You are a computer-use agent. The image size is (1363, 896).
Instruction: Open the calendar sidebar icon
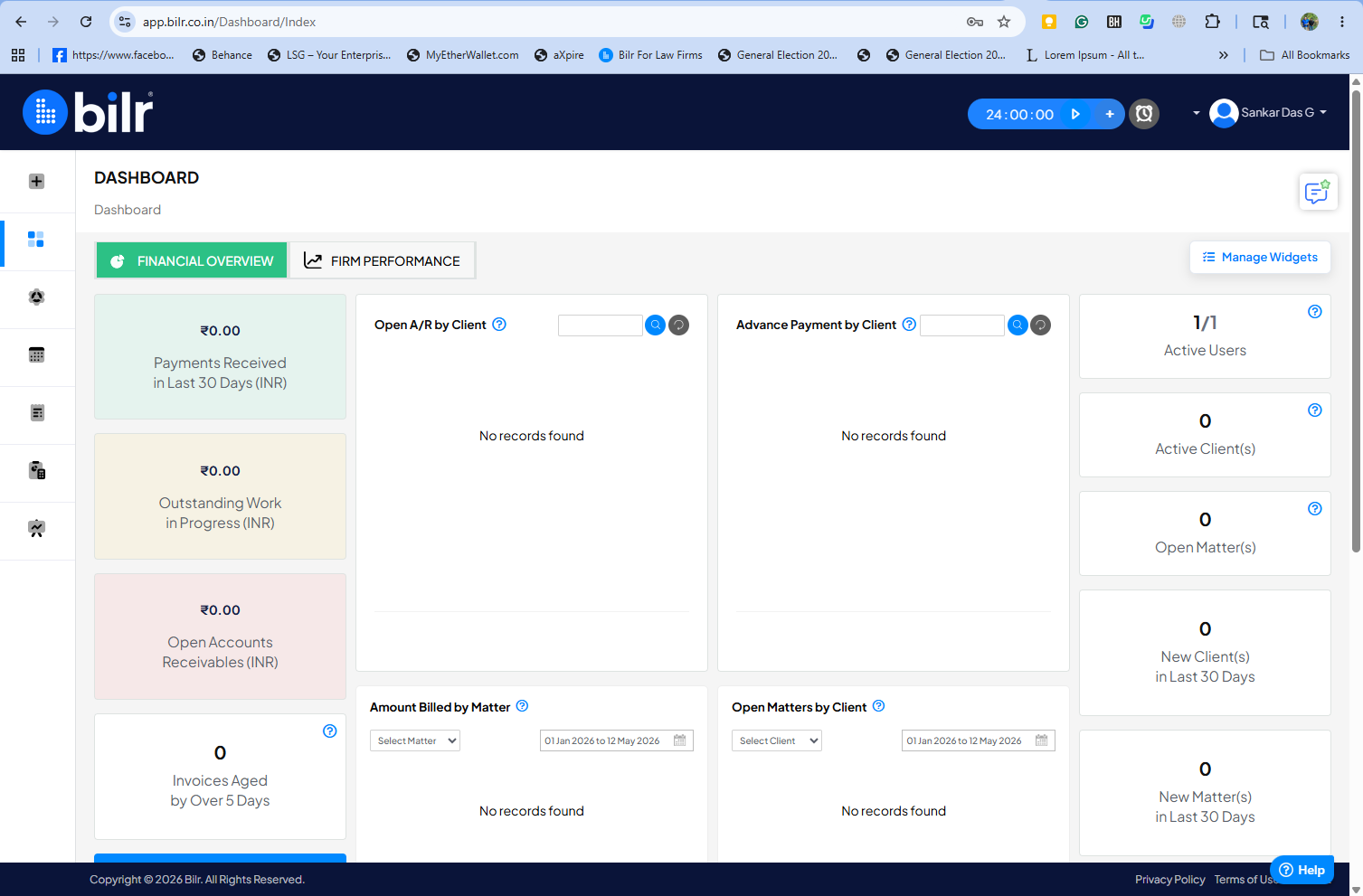(36, 354)
